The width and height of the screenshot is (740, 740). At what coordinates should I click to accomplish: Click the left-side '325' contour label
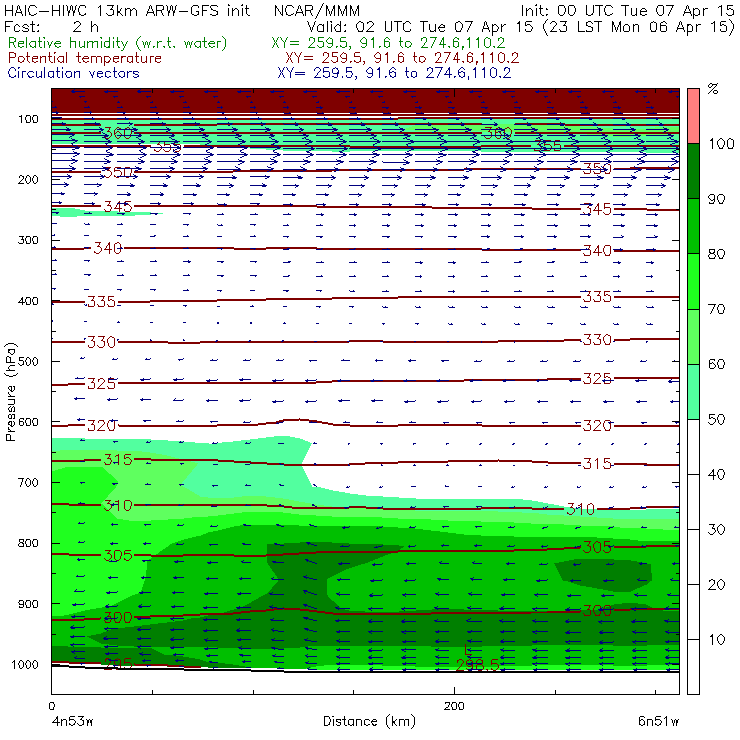coord(101,383)
